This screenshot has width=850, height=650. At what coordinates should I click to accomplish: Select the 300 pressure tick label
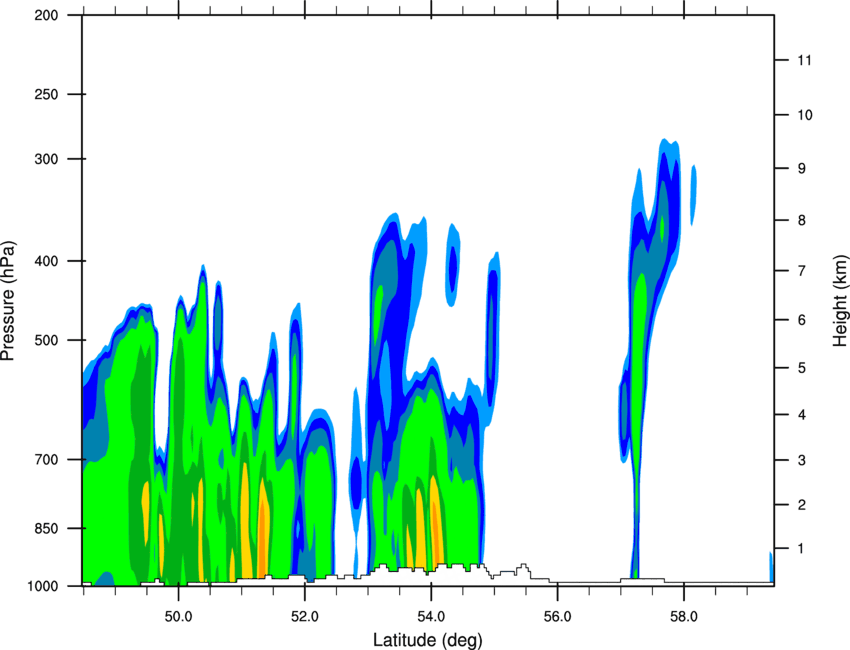(46, 159)
